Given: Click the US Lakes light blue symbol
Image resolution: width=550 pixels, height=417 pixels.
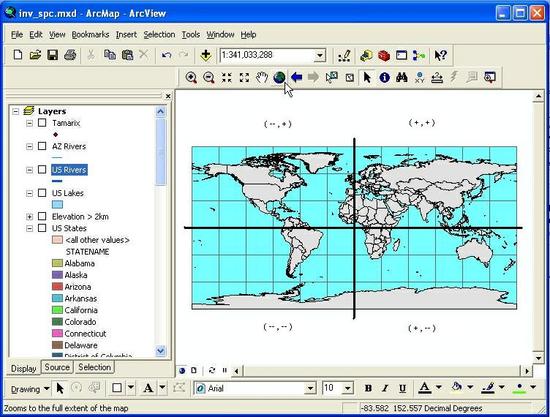Looking at the screenshot, I should click(x=57, y=204).
